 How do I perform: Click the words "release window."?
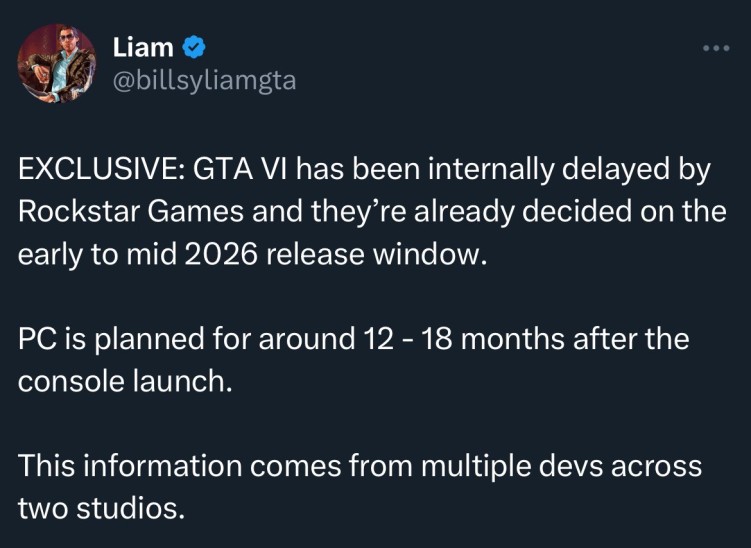[376, 254]
